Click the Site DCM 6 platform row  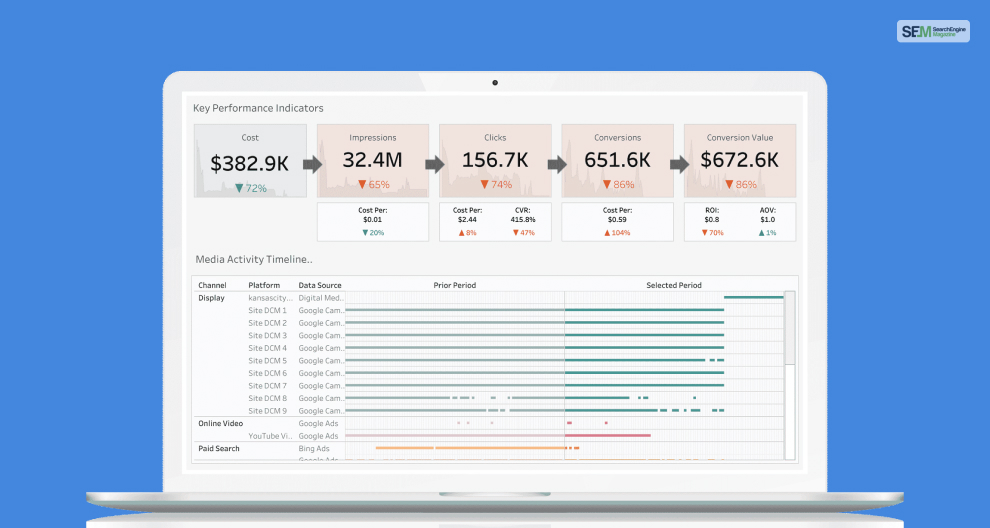pos(268,373)
